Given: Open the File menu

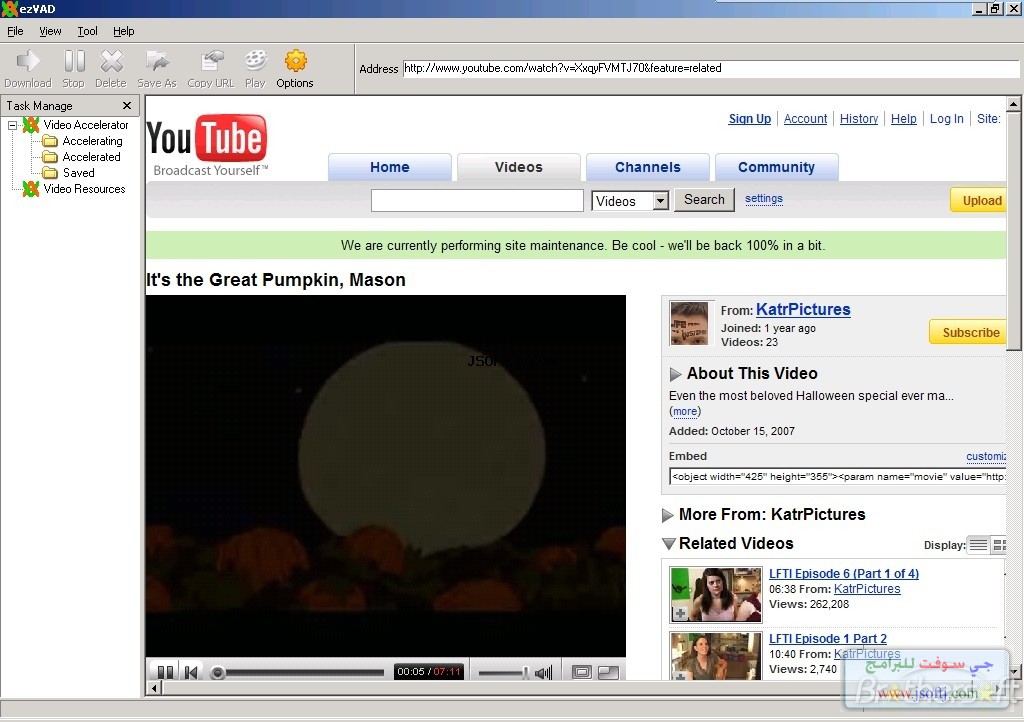Looking at the screenshot, I should click(x=15, y=31).
